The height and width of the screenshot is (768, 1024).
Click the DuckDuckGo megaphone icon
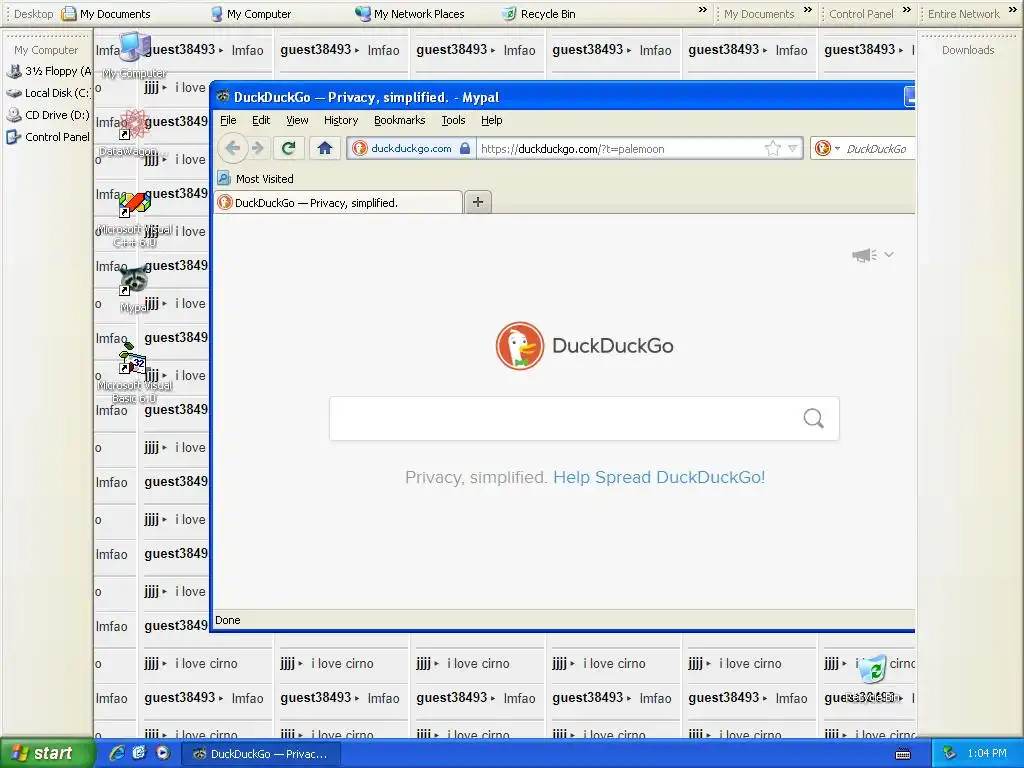[x=864, y=255]
